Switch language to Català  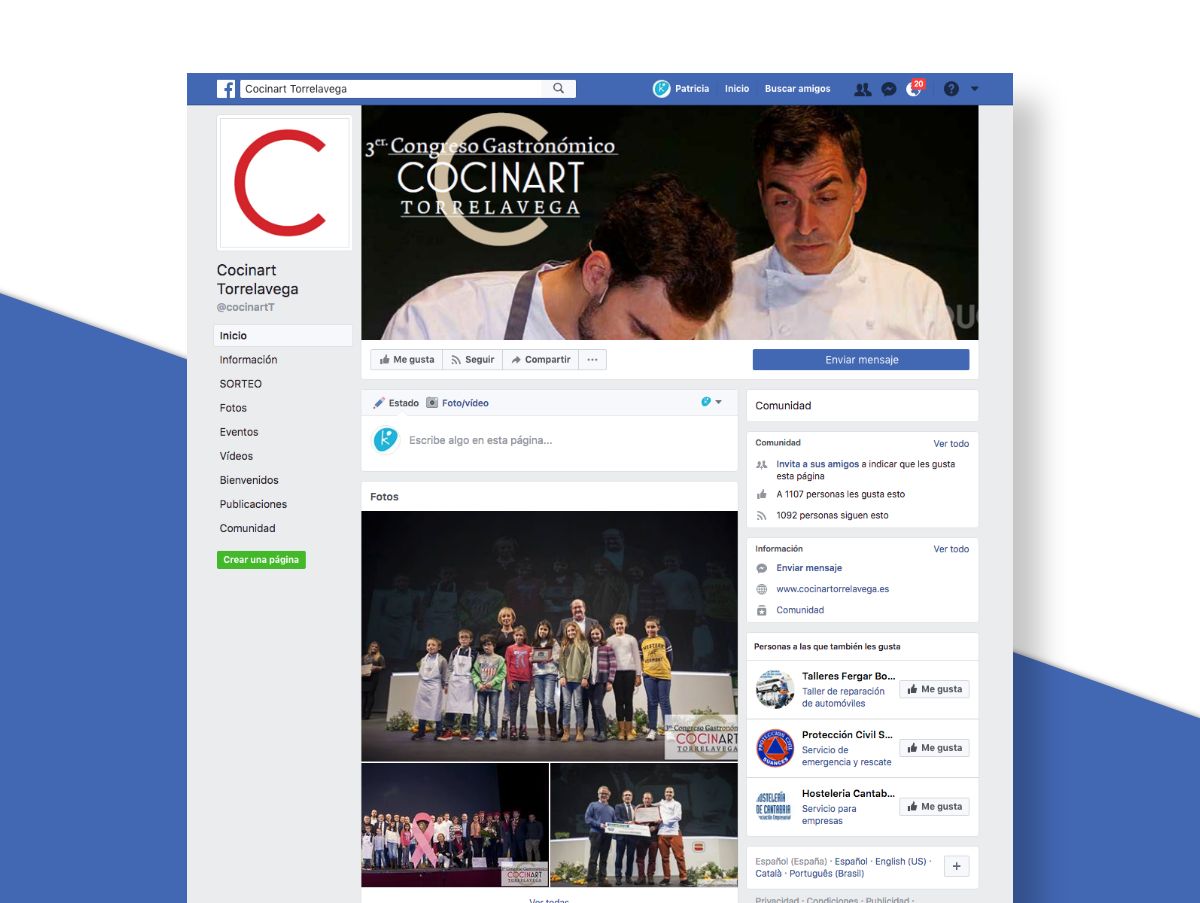(768, 873)
